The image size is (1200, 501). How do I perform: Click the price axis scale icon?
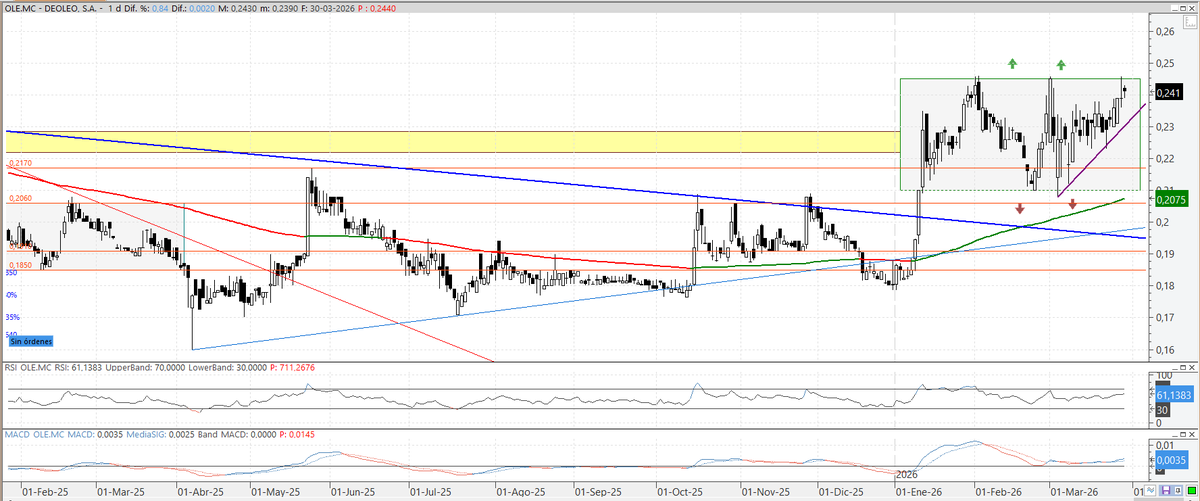(1190, 22)
